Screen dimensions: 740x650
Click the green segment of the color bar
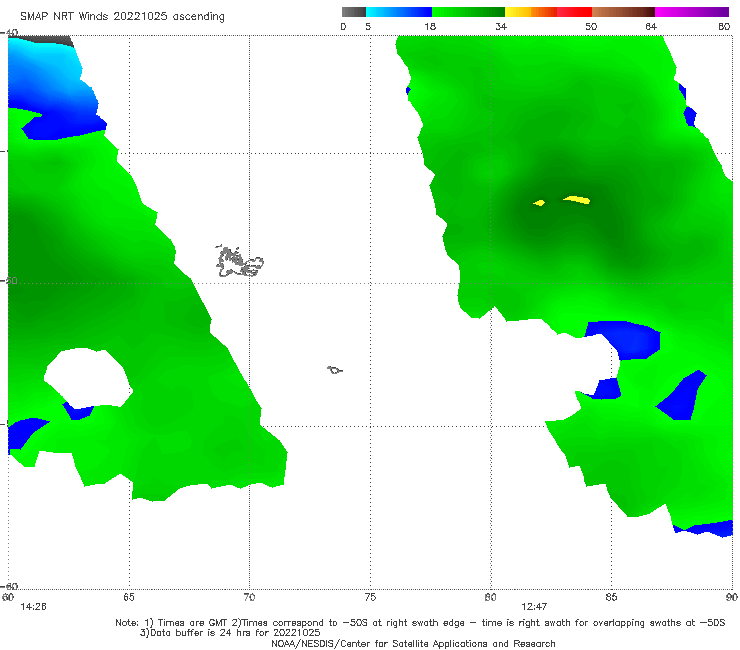[468, 12]
